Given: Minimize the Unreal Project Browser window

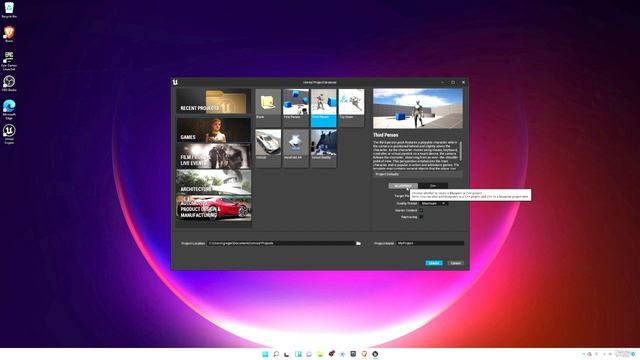Looking at the screenshot, I should click(442, 82).
